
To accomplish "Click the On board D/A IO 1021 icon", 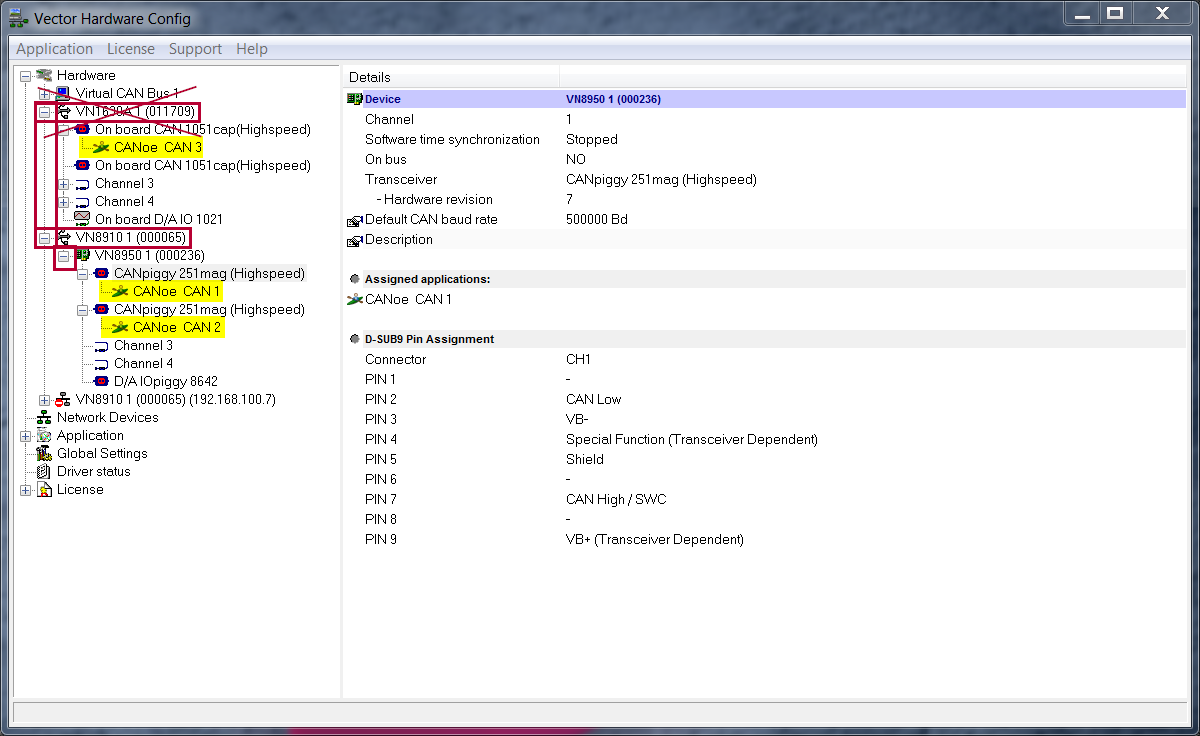I will [82, 220].
